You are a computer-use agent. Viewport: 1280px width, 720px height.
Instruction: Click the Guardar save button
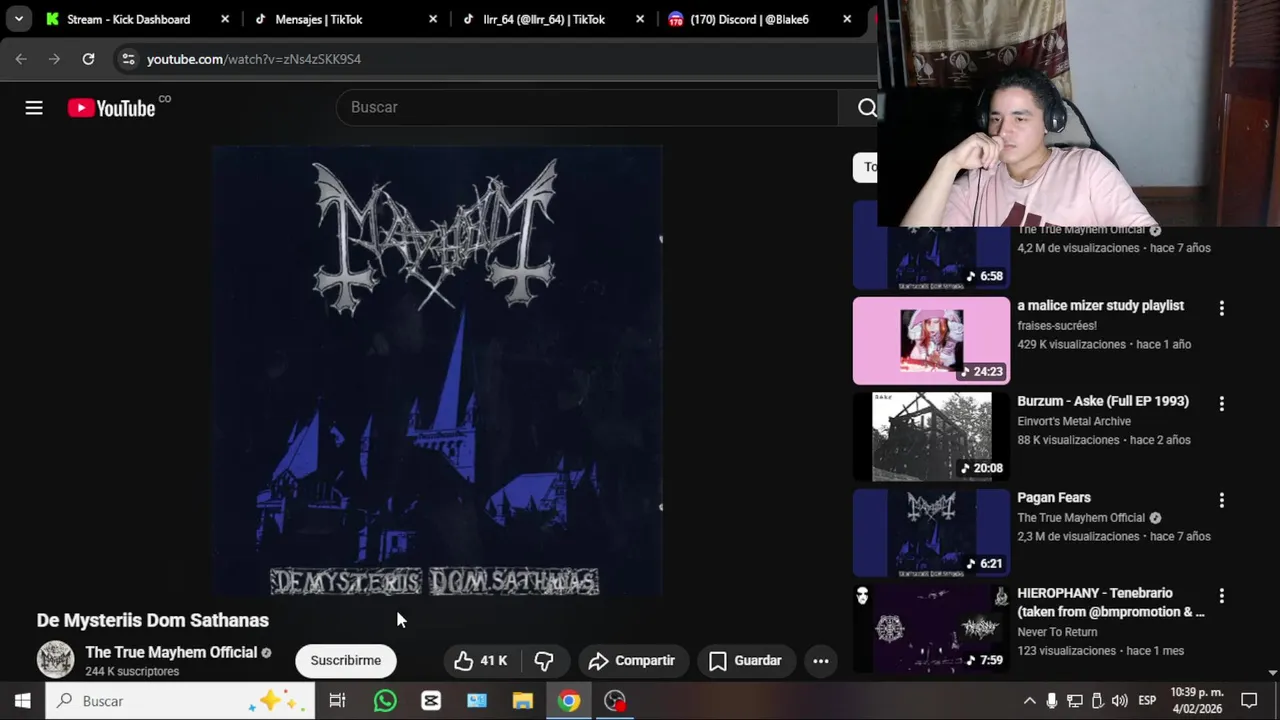click(745, 661)
